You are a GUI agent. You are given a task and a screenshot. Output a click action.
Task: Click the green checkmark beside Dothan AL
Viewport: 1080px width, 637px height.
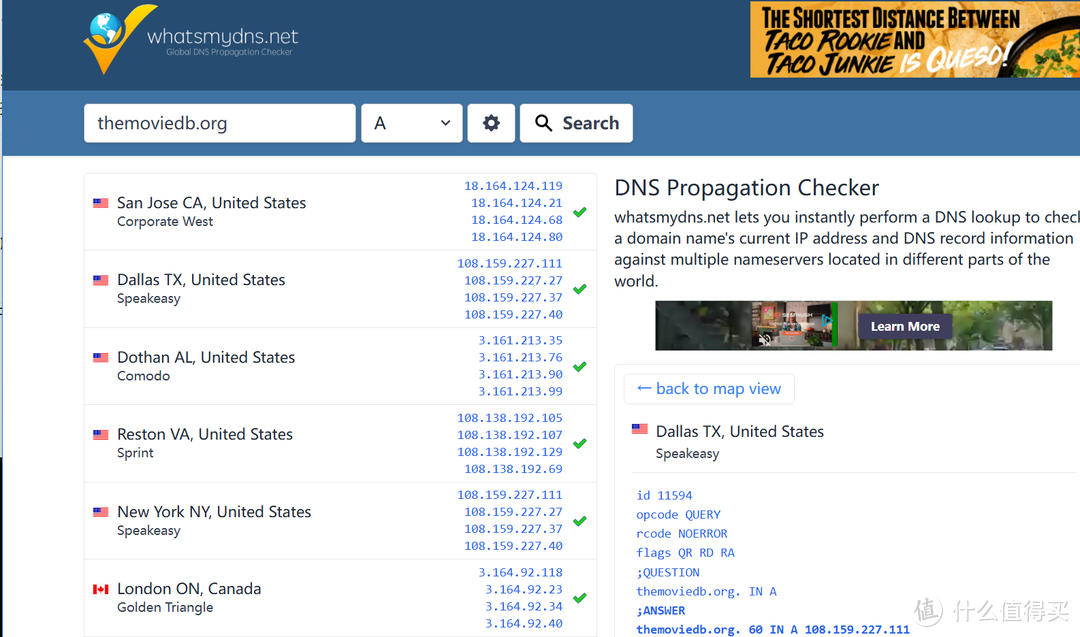(580, 366)
